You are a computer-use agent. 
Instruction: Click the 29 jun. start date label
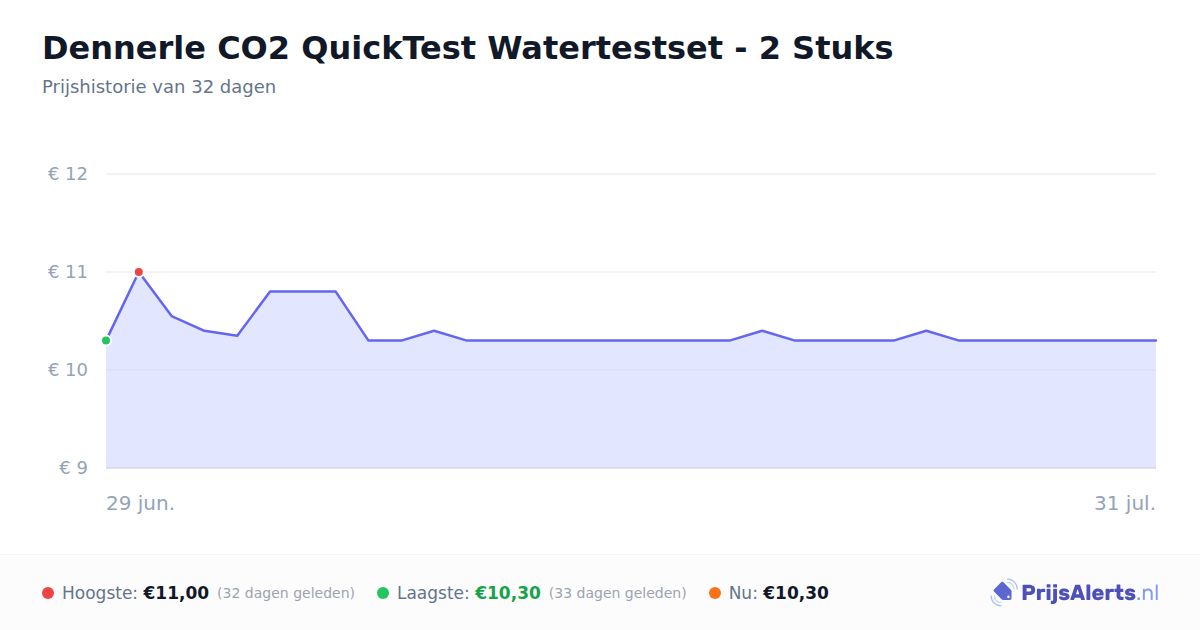(141, 503)
